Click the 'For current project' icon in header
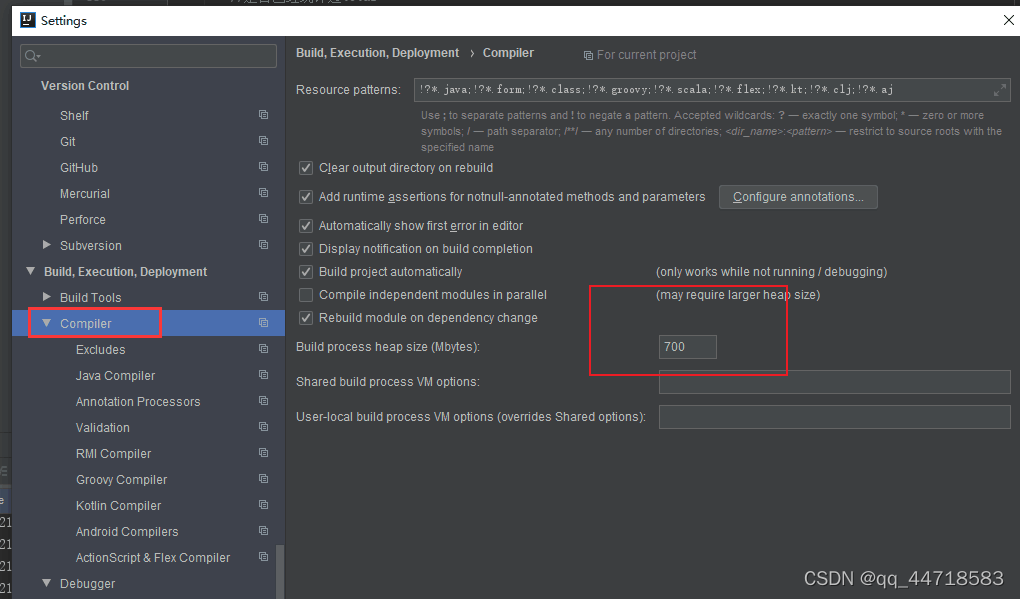The width and height of the screenshot is (1020, 599). (x=588, y=54)
